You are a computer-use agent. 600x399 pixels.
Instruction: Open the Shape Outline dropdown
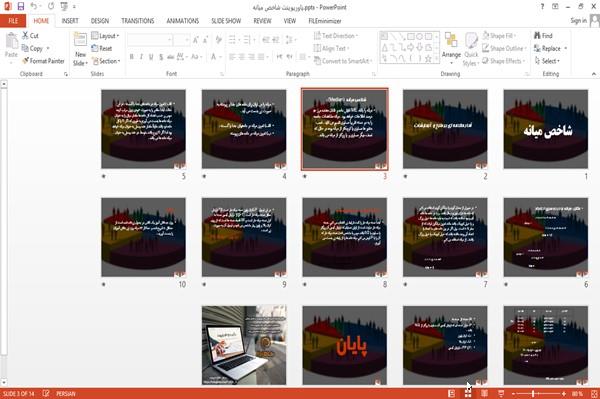point(504,48)
